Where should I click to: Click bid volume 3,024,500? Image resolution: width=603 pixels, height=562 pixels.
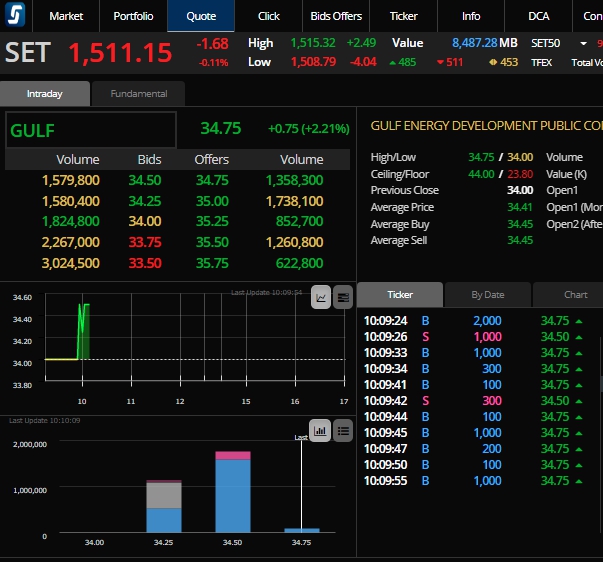[x=71, y=263]
